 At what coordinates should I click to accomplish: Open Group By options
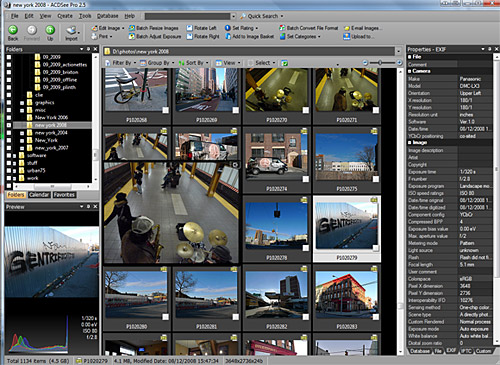click(157, 63)
